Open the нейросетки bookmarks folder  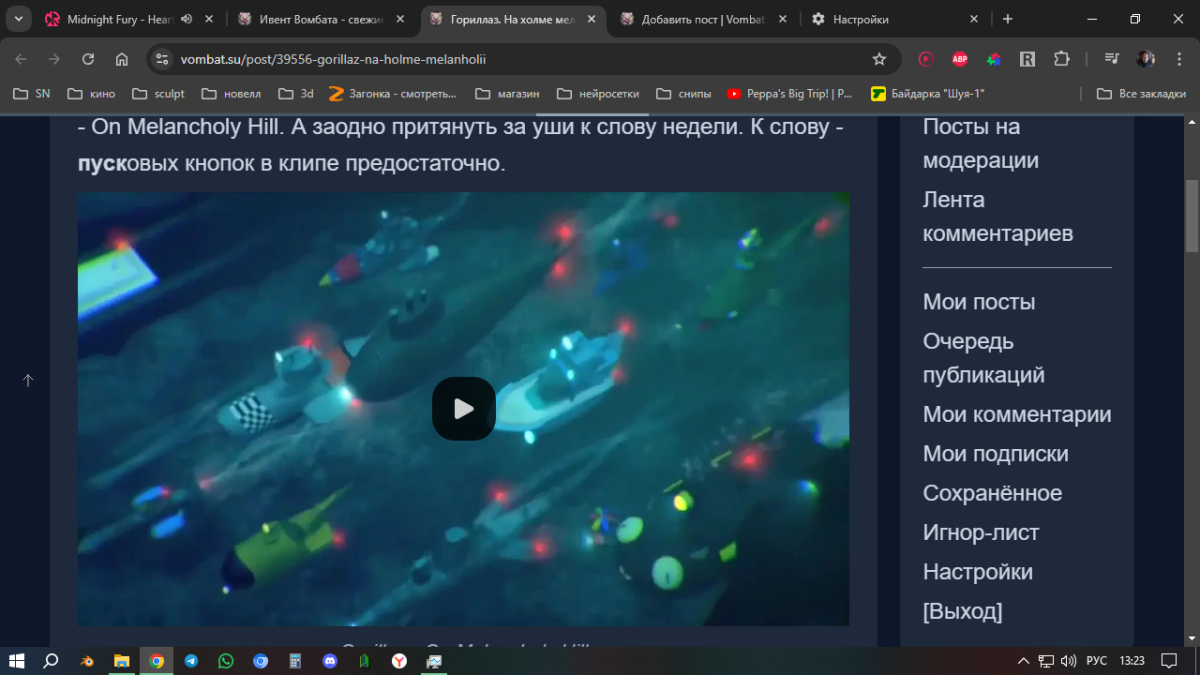[x=597, y=93]
